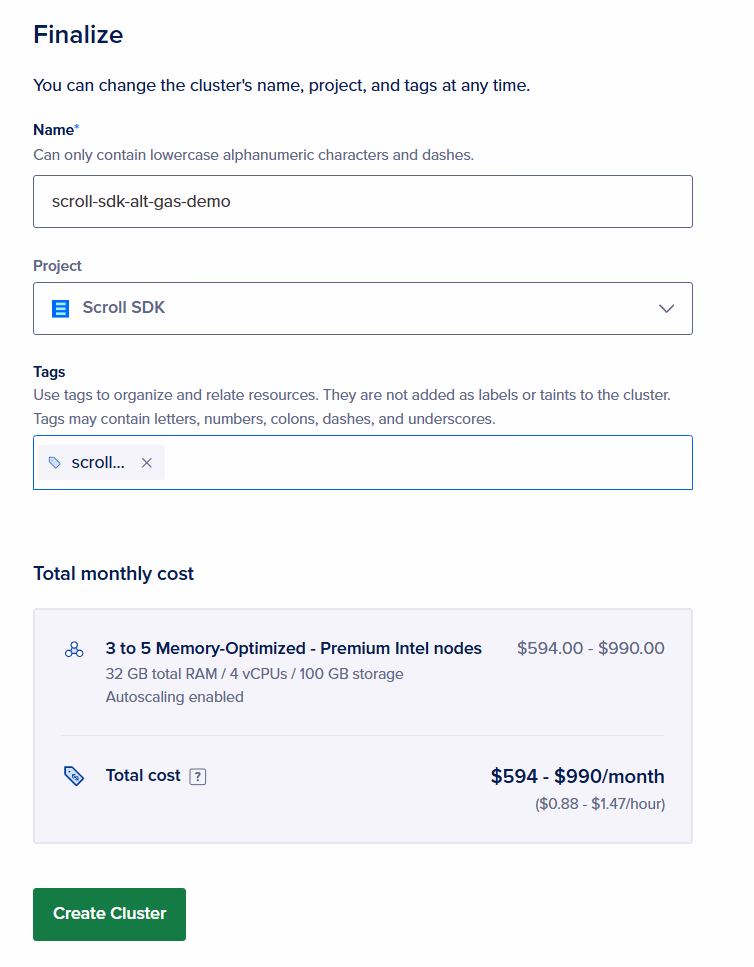This screenshot has width=754, height=967.
Task: Click the Finalize heading
Action: [78, 35]
